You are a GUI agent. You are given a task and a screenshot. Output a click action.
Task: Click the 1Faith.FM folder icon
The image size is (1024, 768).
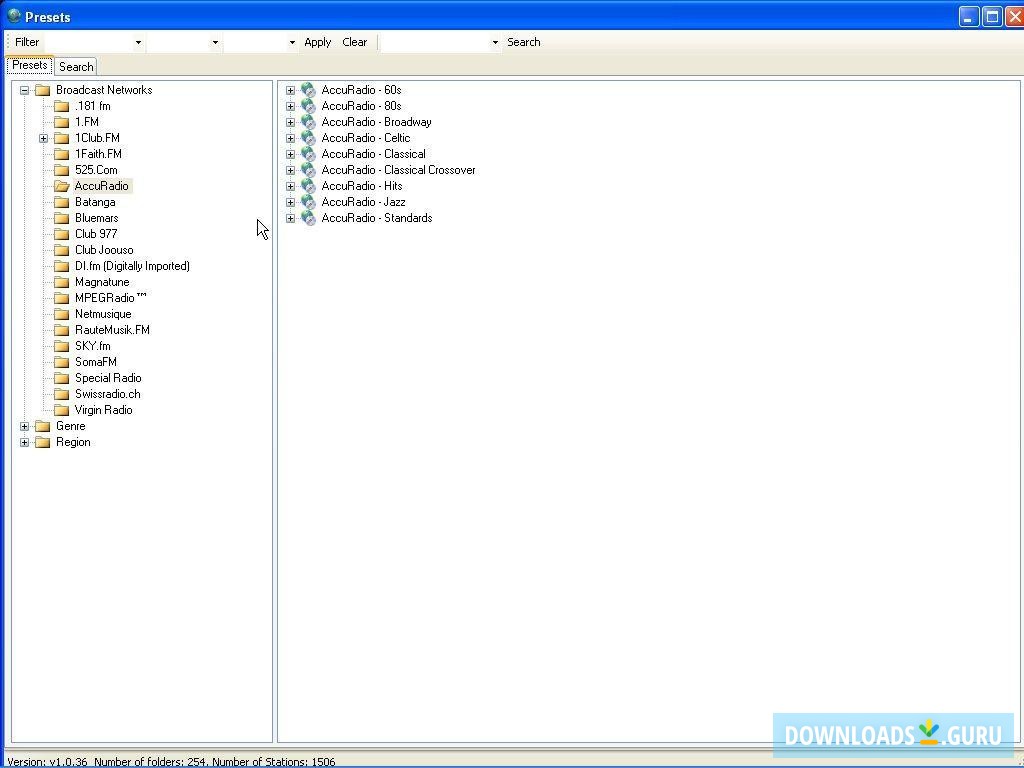(61, 154)
